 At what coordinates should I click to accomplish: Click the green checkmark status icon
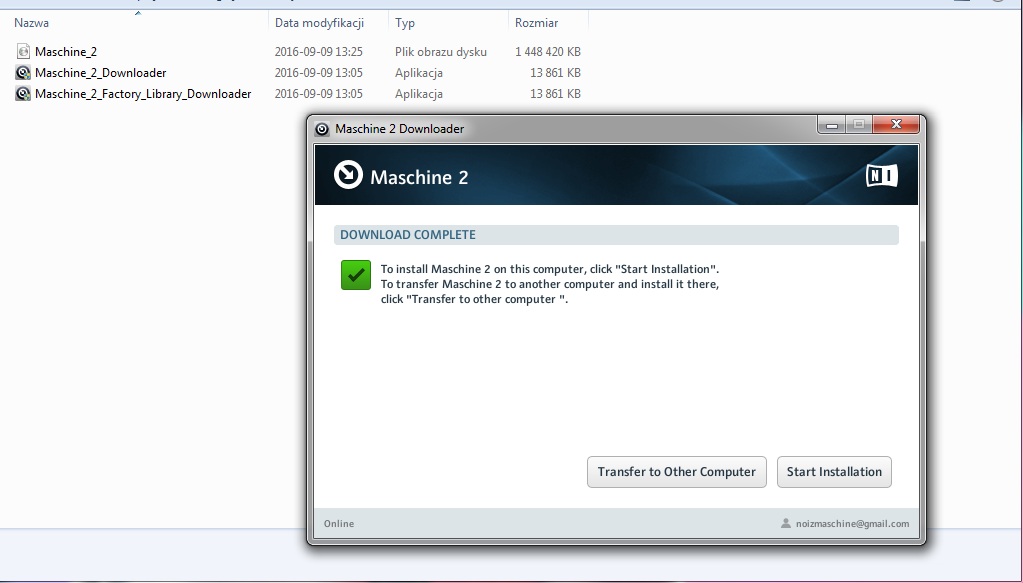coord(356,275)
